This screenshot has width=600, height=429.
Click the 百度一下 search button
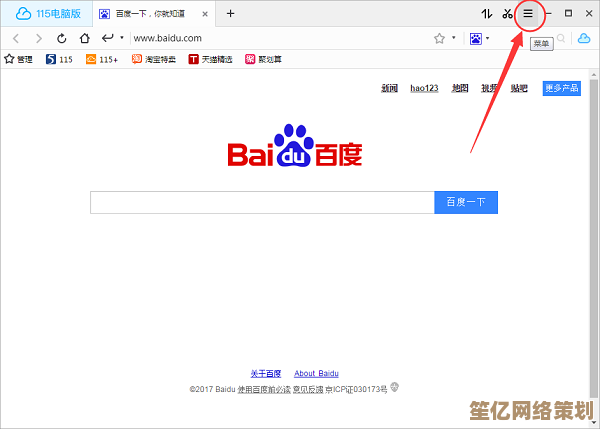pos(465,202)
